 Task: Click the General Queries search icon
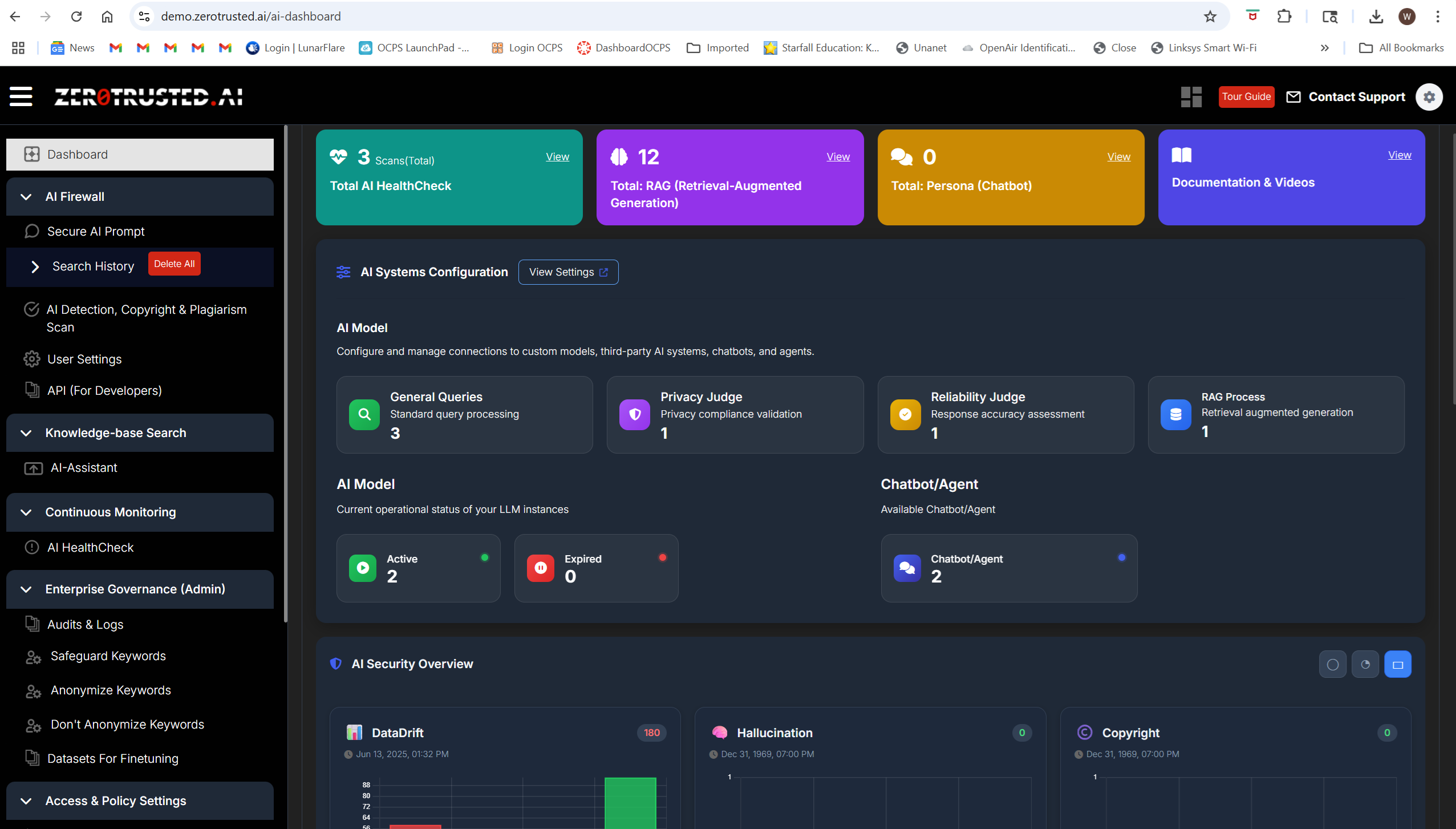pyautogui.click(x=364, y=415)
